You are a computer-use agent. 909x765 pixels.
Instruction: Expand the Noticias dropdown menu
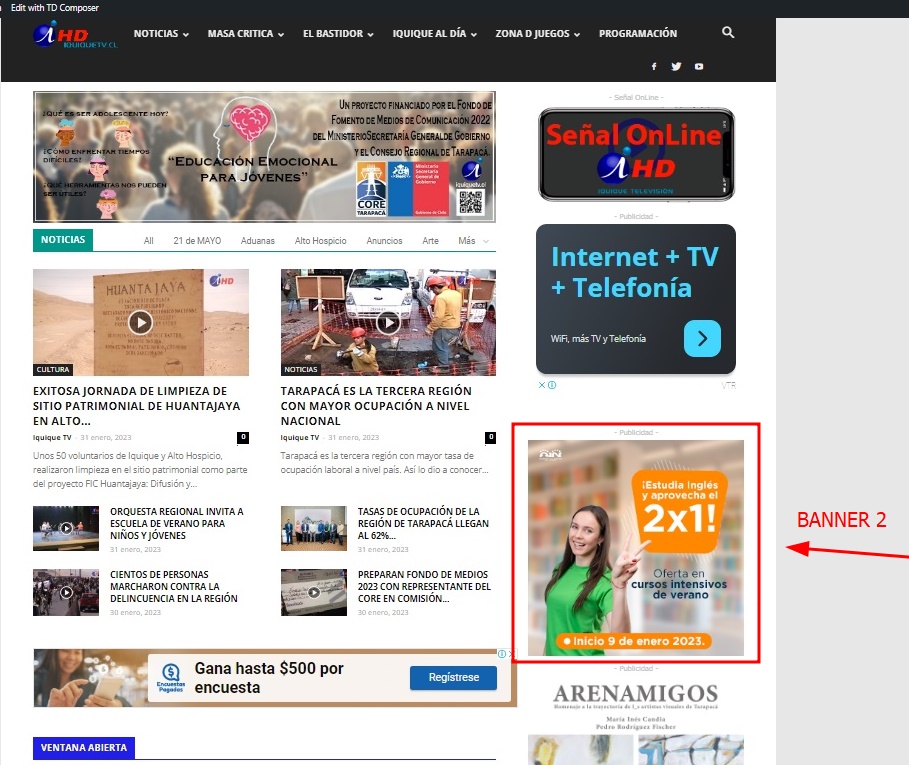pyautogui.click(x=161, y=34)
